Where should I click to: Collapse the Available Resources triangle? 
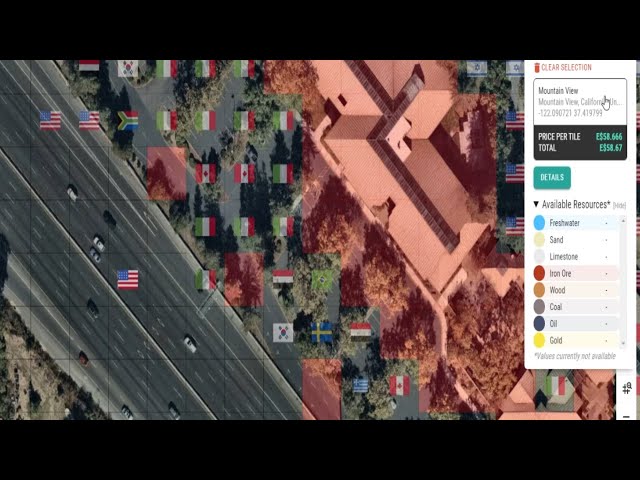[x=536, y=204]
